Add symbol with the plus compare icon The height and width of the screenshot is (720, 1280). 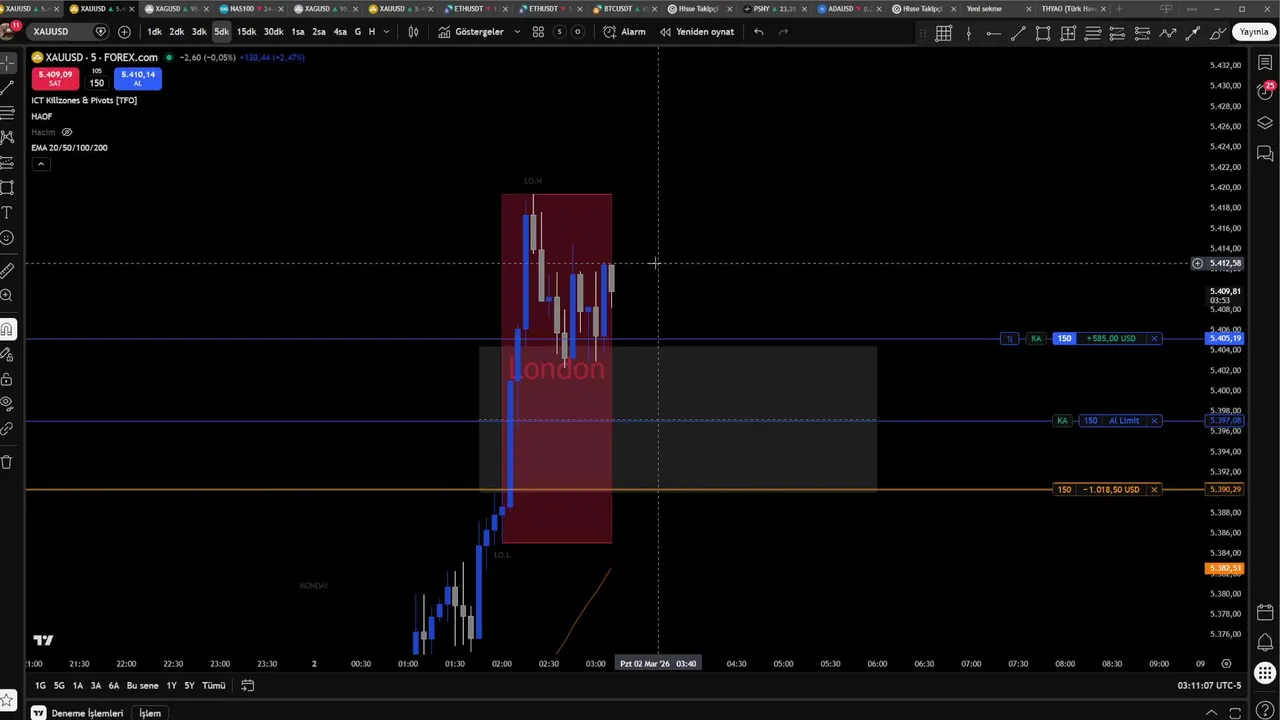tap(124, 32)
